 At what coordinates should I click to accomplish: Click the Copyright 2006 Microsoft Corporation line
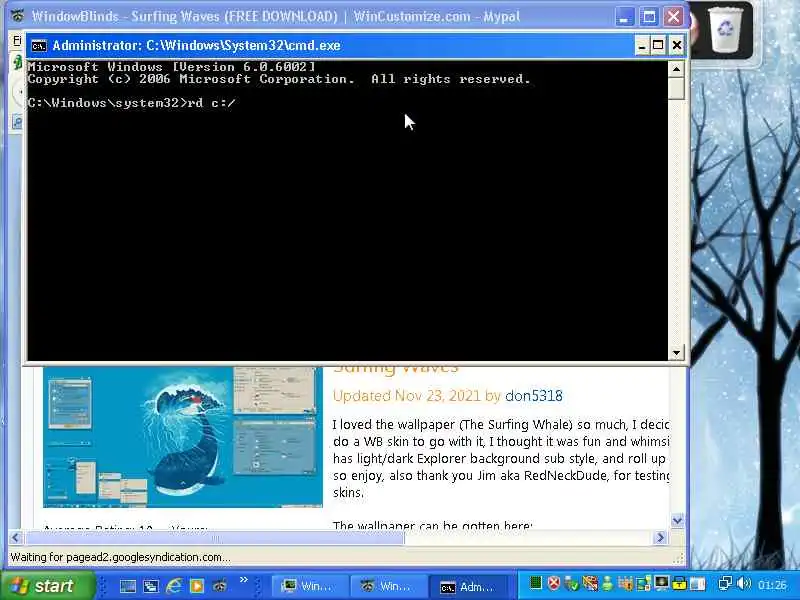279,79
